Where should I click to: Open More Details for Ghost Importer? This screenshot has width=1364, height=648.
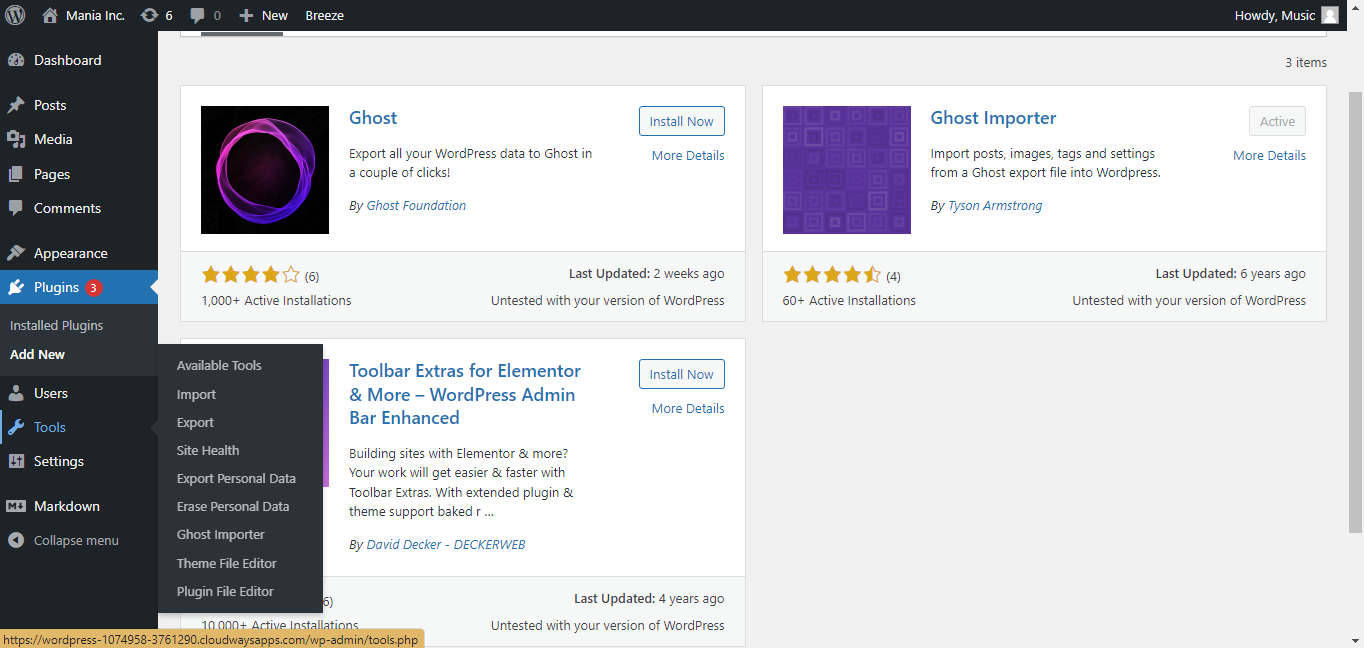point(1269,155)
